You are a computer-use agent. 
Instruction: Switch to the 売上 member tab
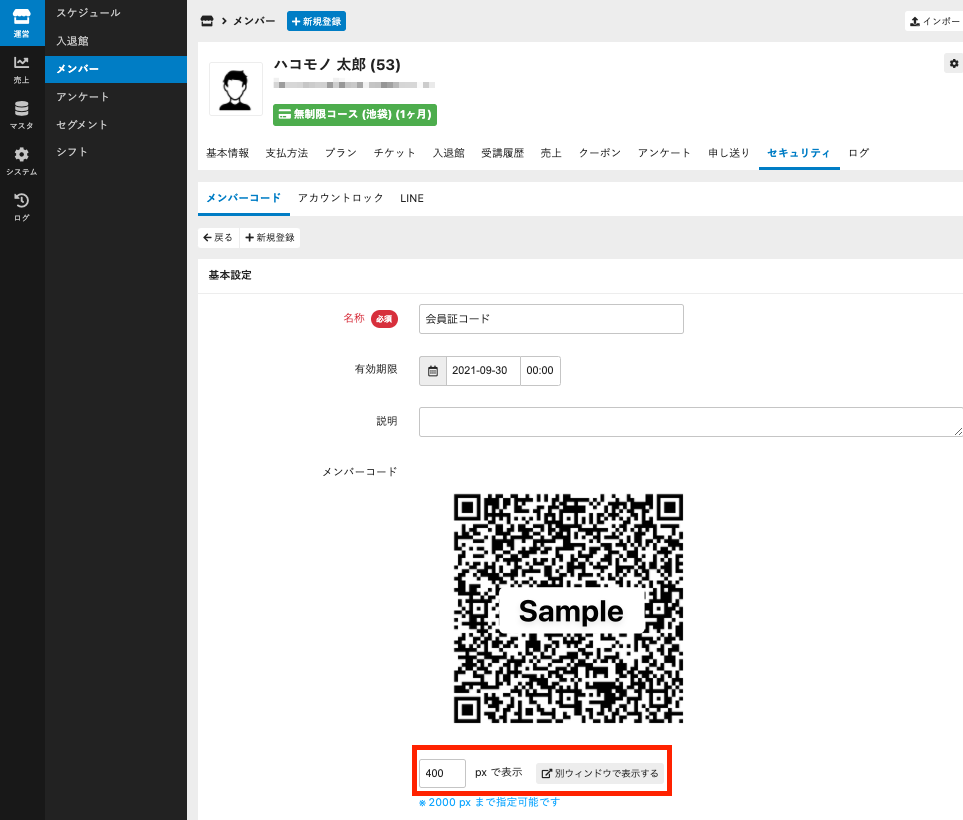551,153
